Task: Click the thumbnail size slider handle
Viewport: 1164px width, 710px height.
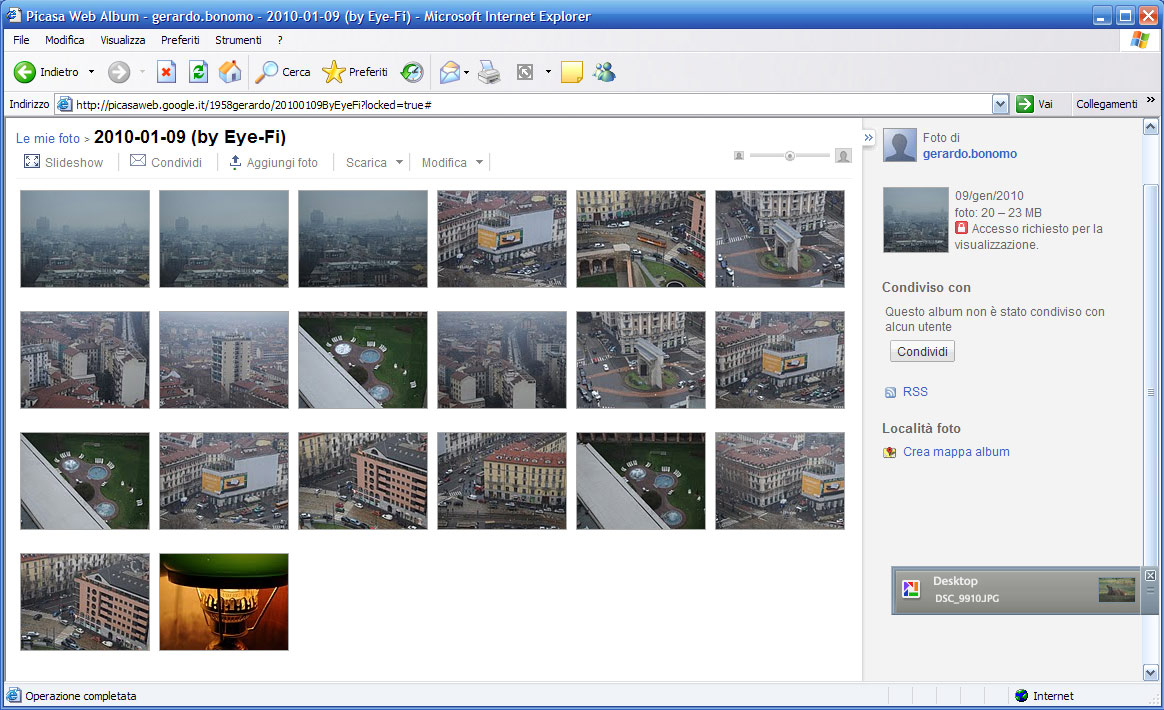Action: point(790,156)
